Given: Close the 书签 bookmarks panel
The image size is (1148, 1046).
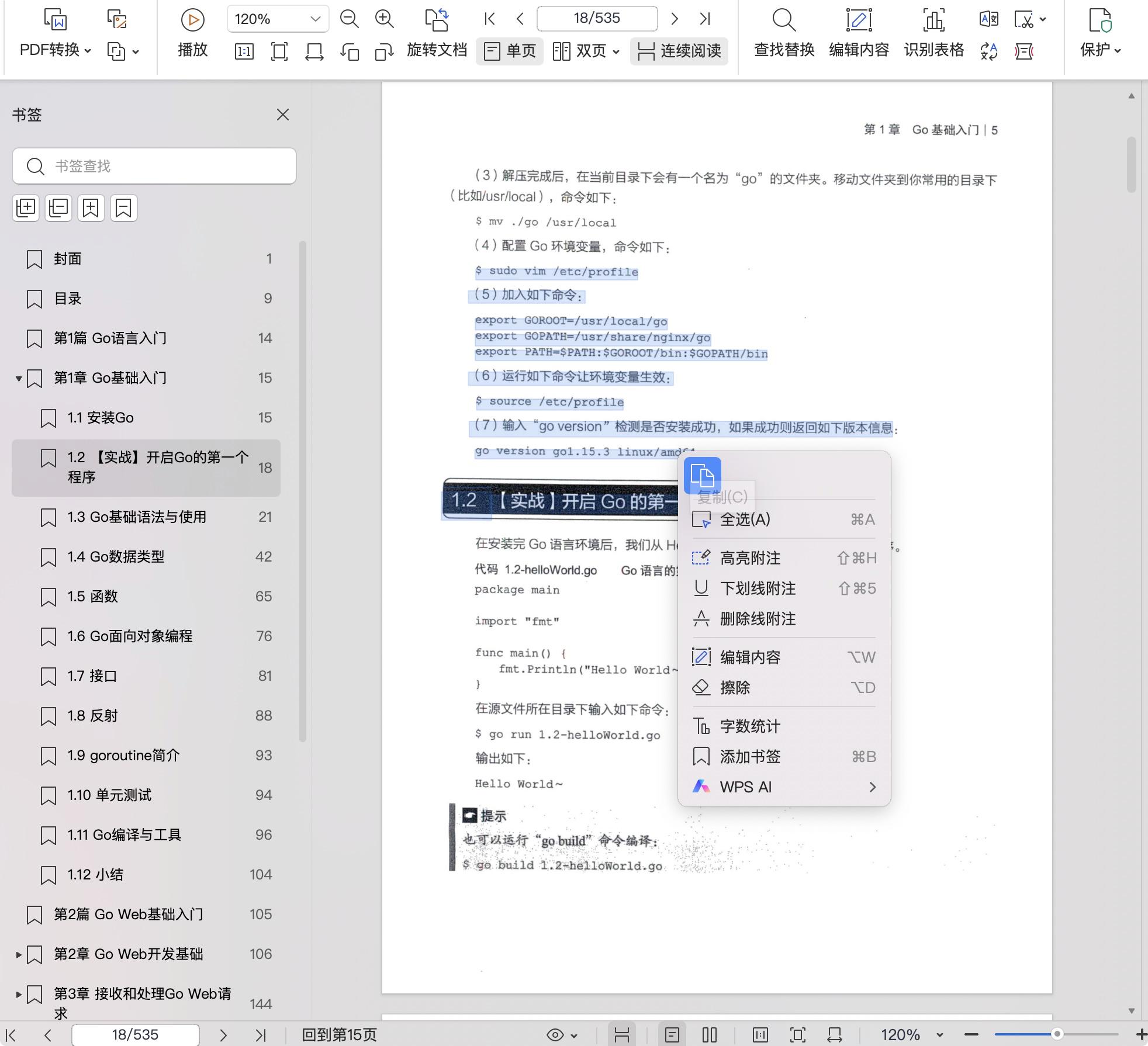Looking at the screenshot, I should 283,115.
